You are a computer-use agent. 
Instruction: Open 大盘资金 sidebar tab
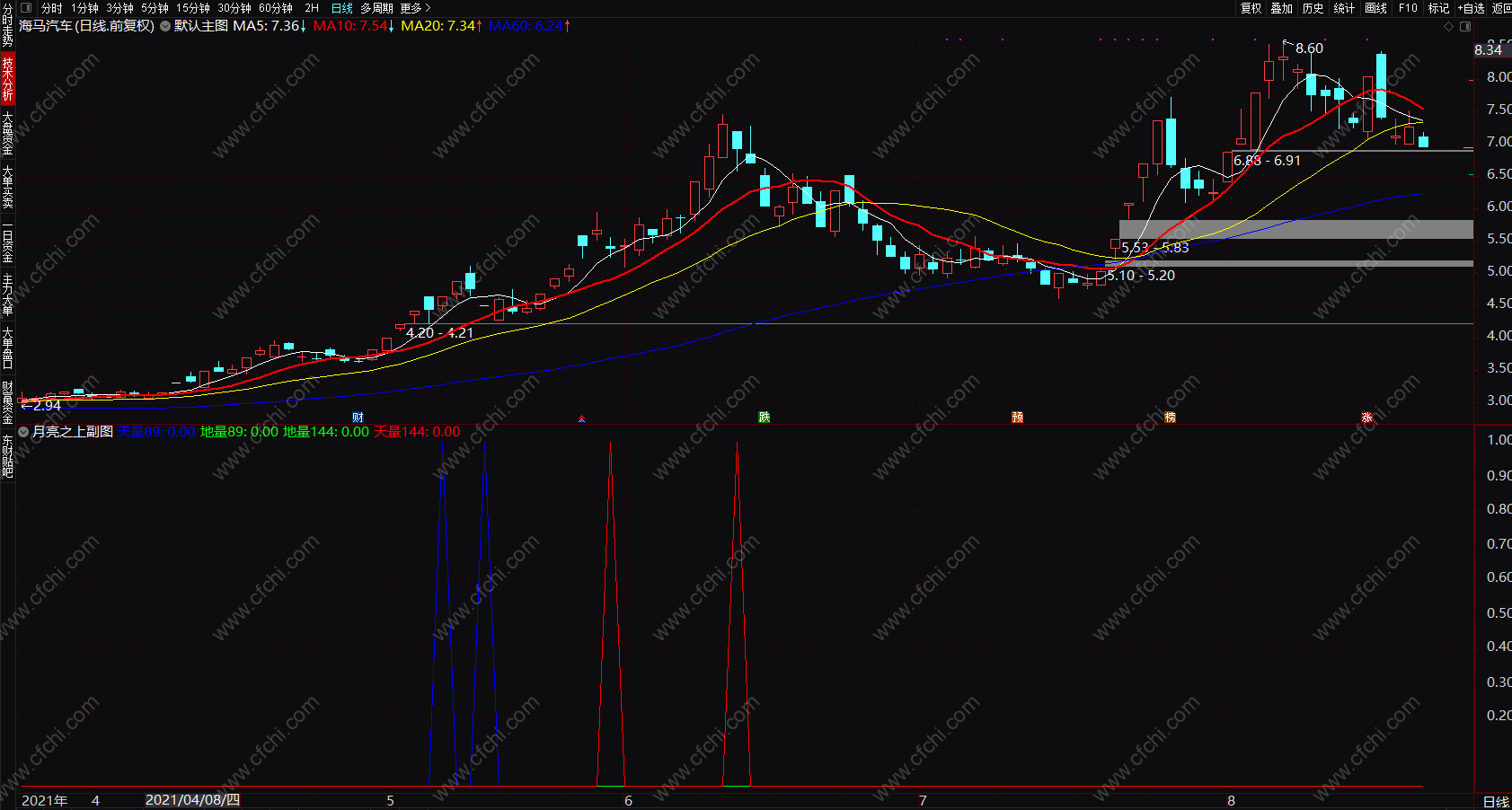click(7, 132)
